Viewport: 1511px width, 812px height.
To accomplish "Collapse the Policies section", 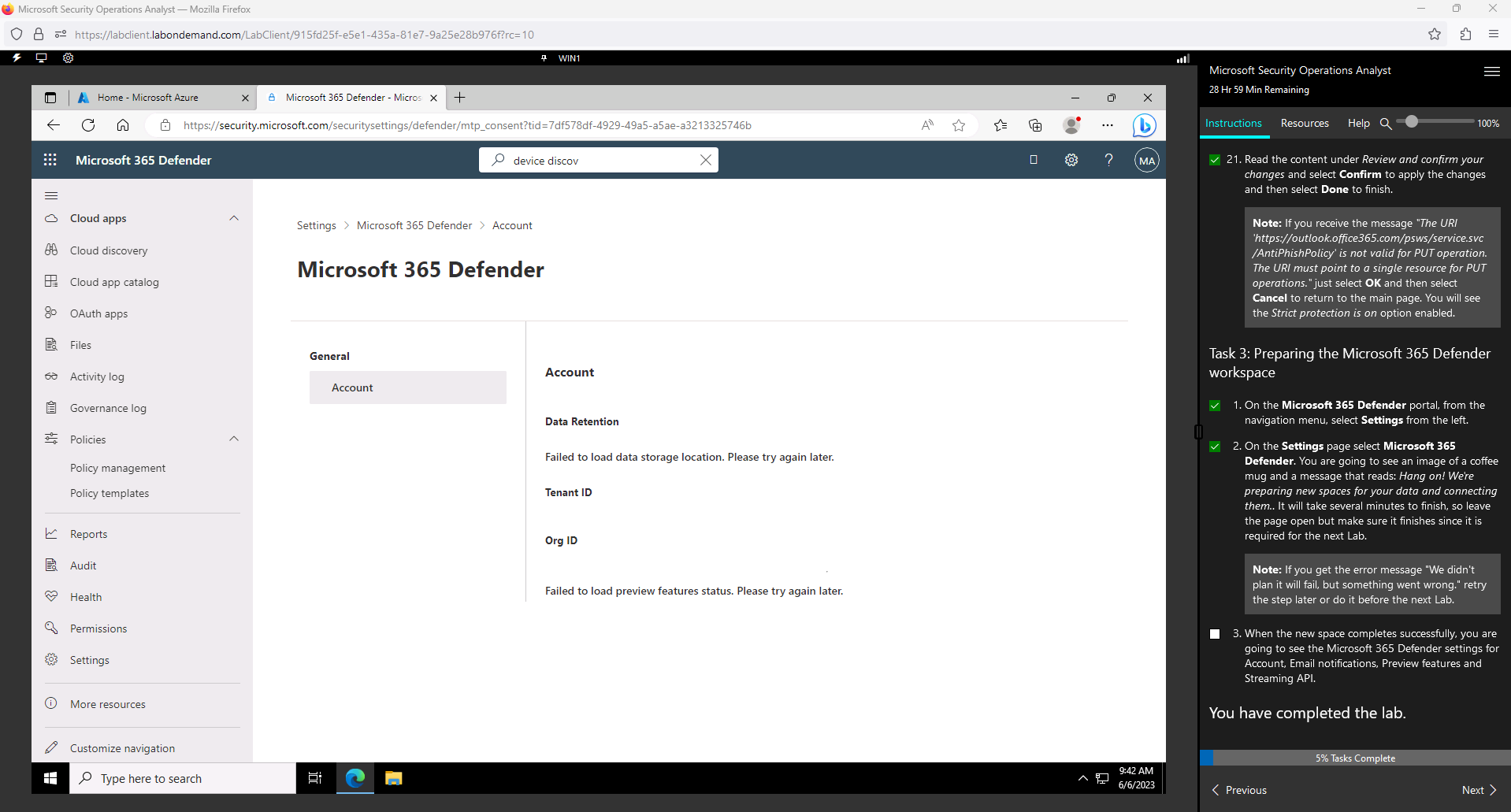I will [233, 439].
